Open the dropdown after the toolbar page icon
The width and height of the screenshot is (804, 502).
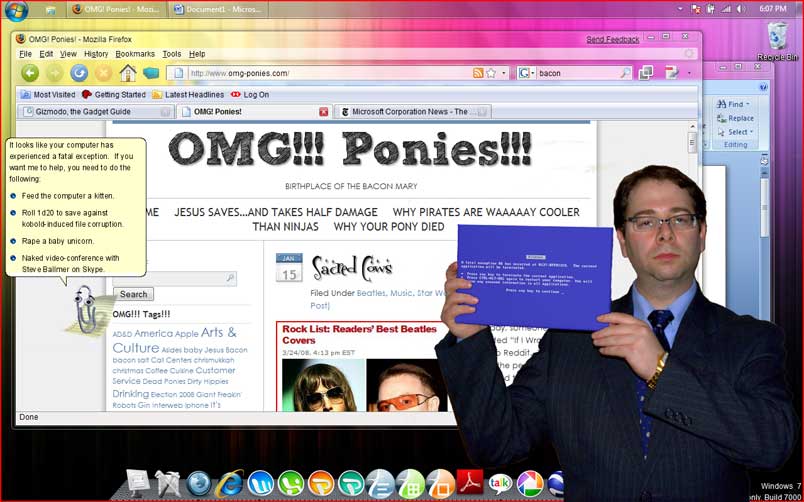689,73
